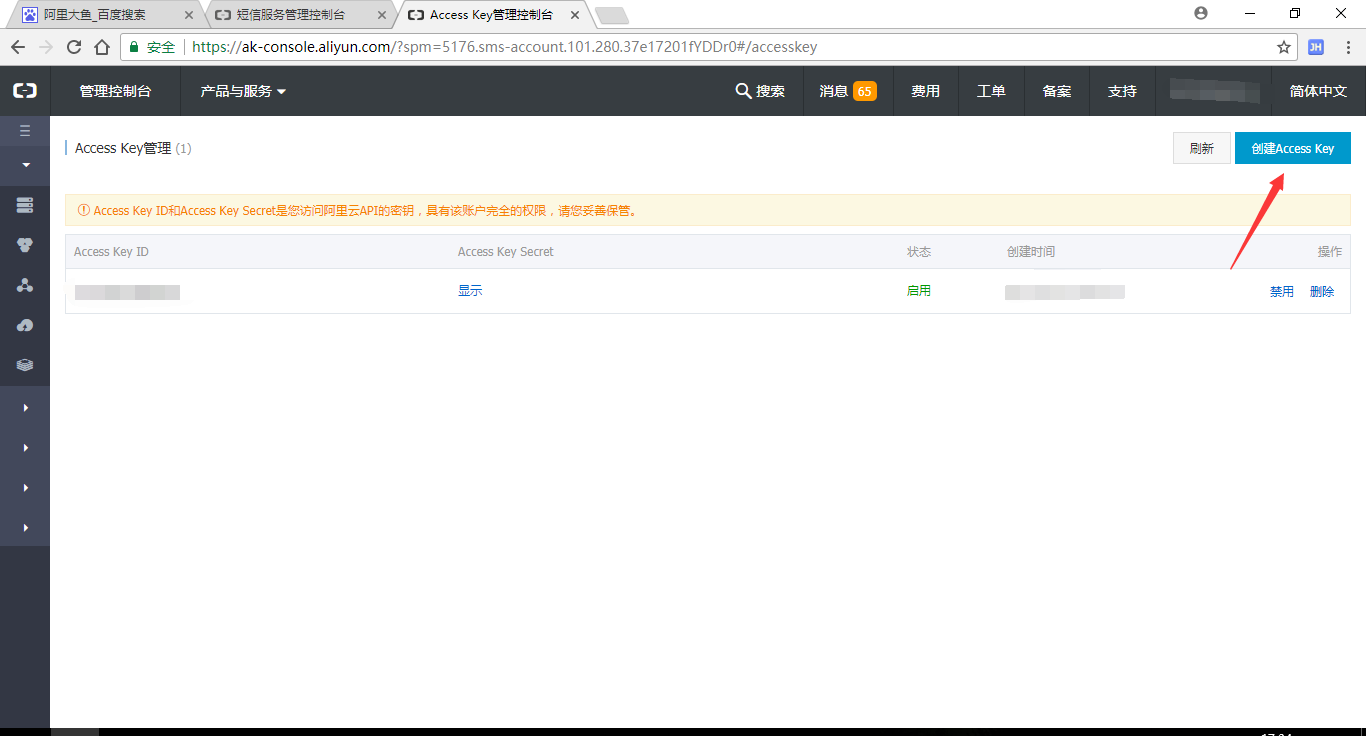The image size is (1366, 736).
Task: Toggle the sidebar hamburger menu icon
Action: tap(25, 131)
